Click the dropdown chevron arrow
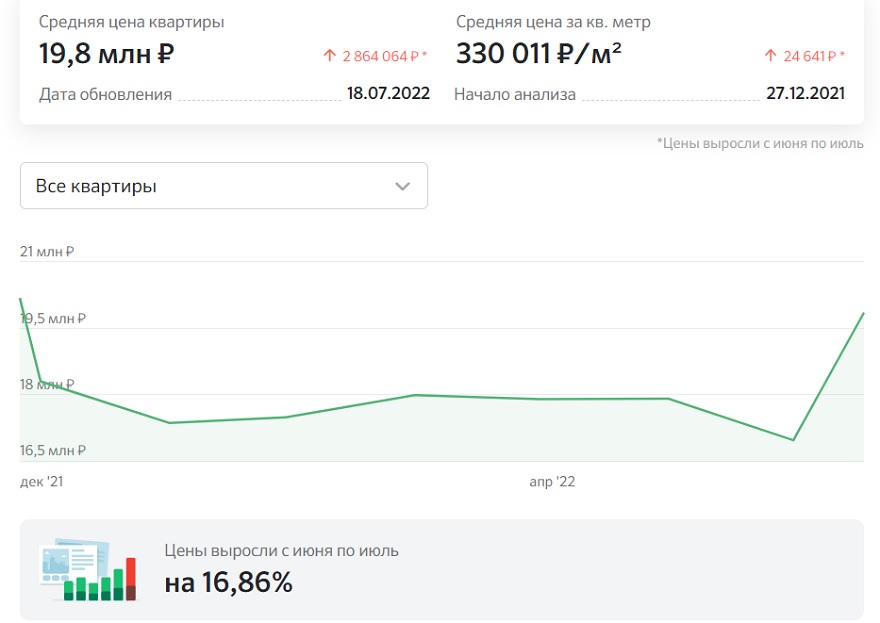The image size is (880, 623). point(402,186)
